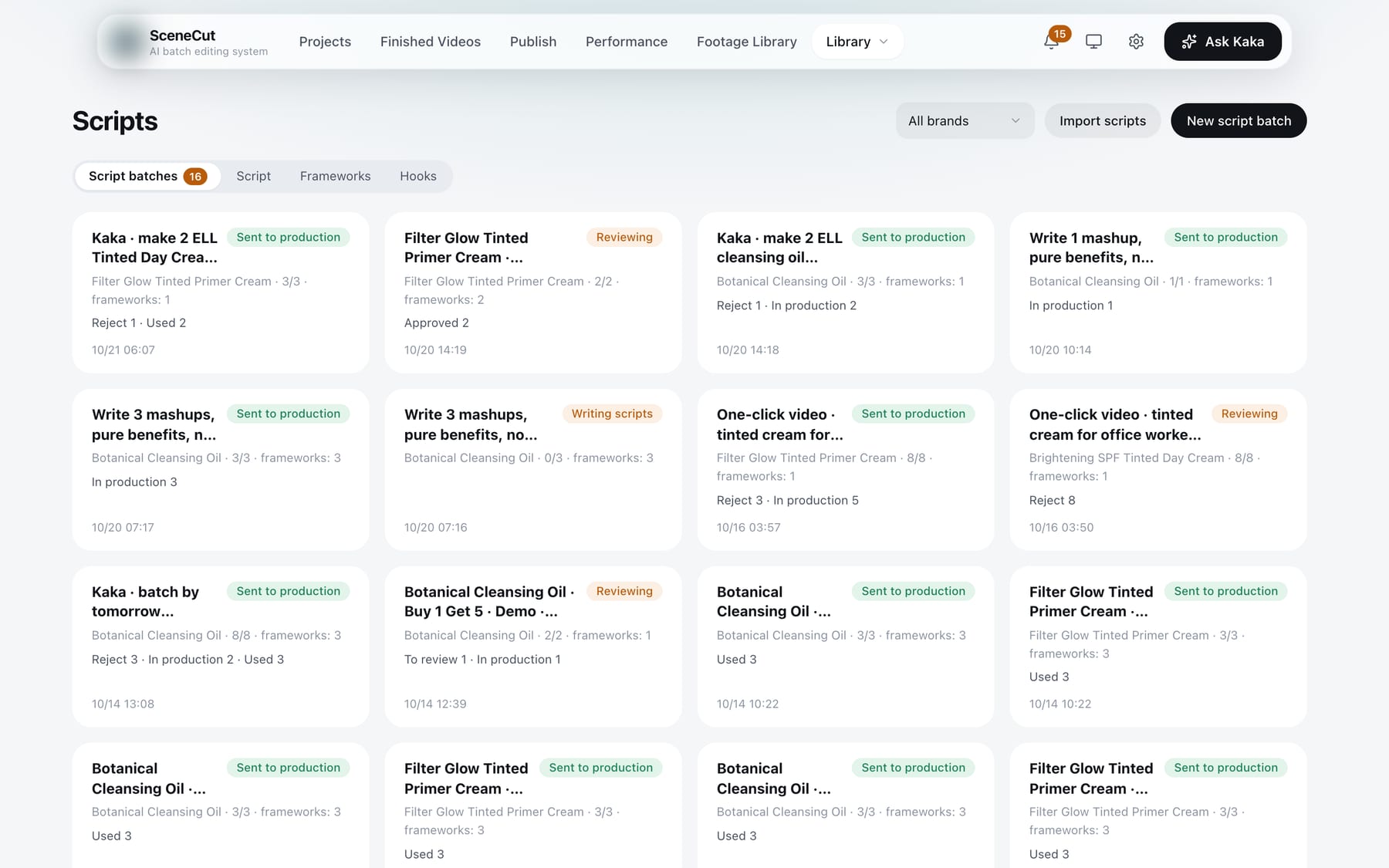Viewport: 1389px width, 868px height.
Task: Switch to the Frameworks tab
Action: click(x=336, y=177)
